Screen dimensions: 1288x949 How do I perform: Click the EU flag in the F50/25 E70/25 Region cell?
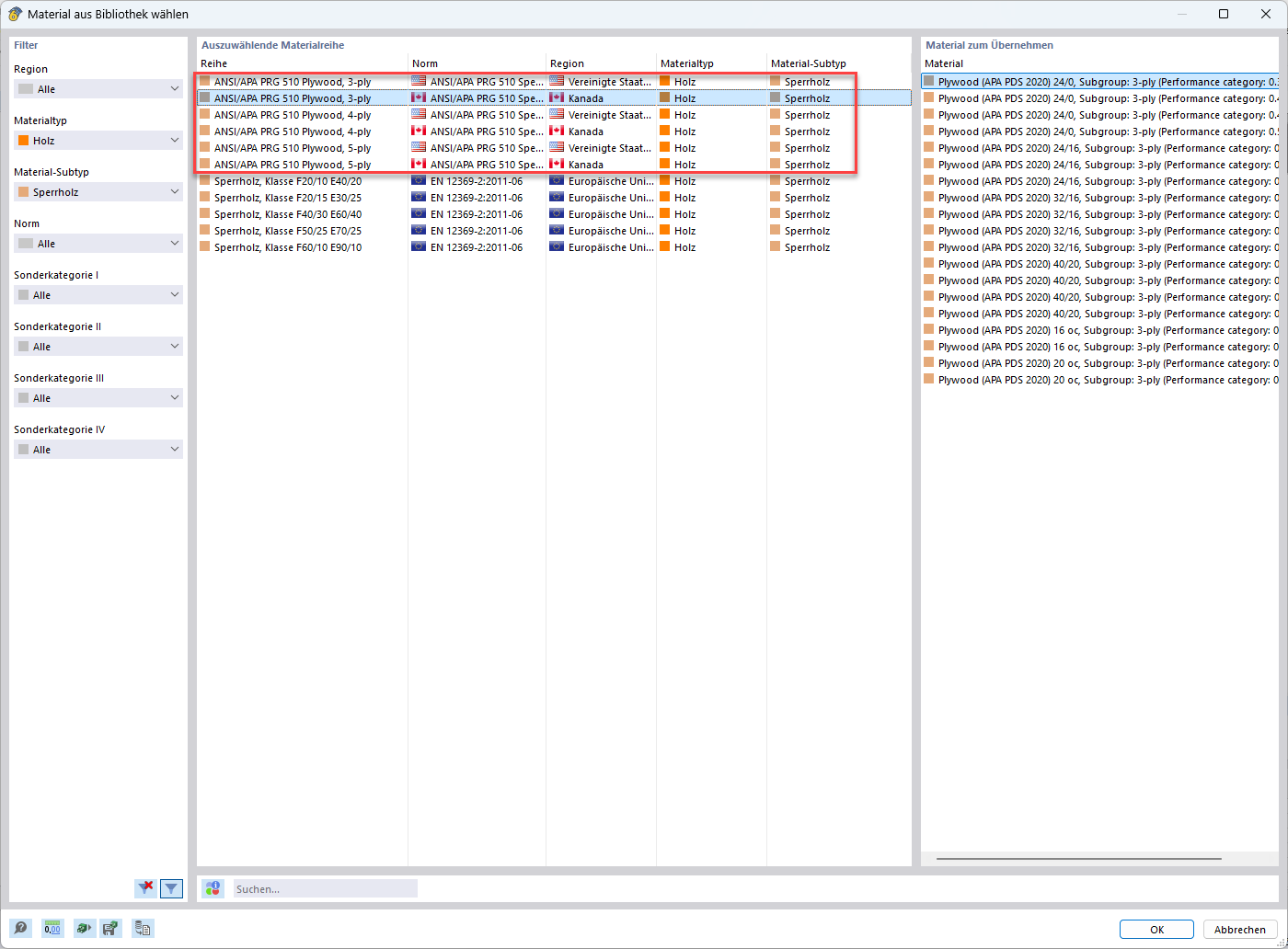point(557,231)
